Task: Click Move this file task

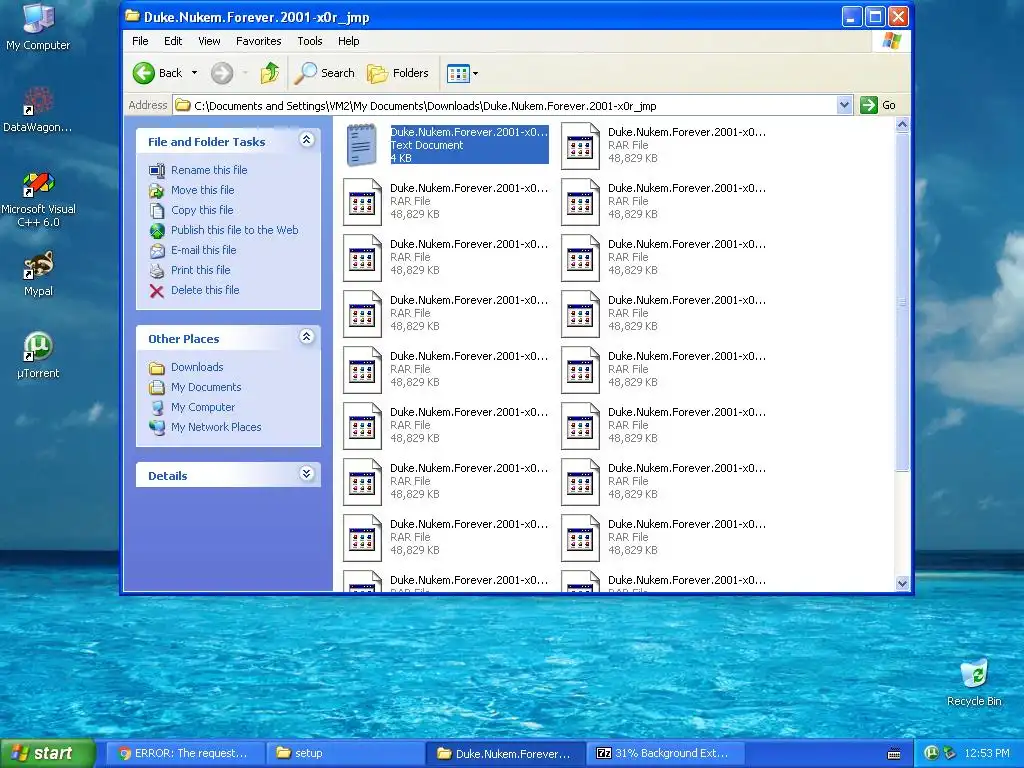Action: pos(202,190)
